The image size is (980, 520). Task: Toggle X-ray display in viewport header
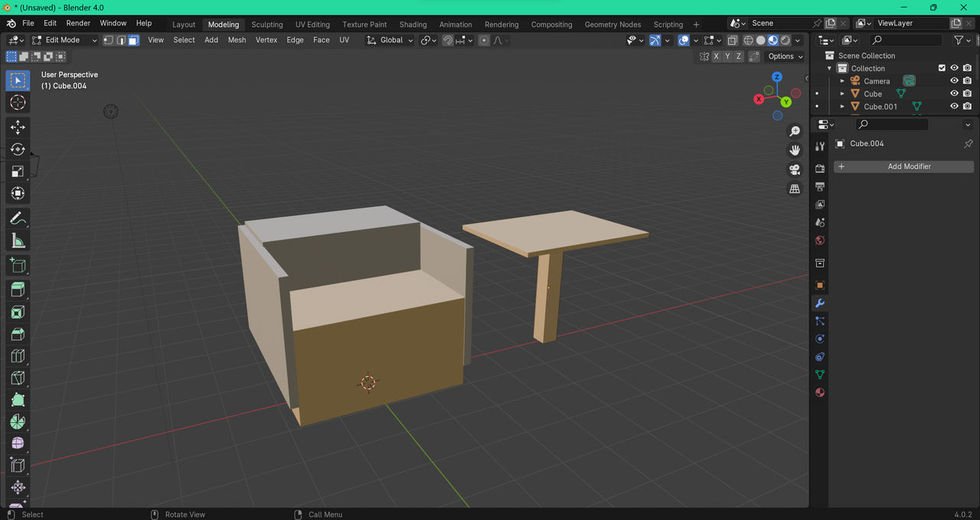point(733,40)
